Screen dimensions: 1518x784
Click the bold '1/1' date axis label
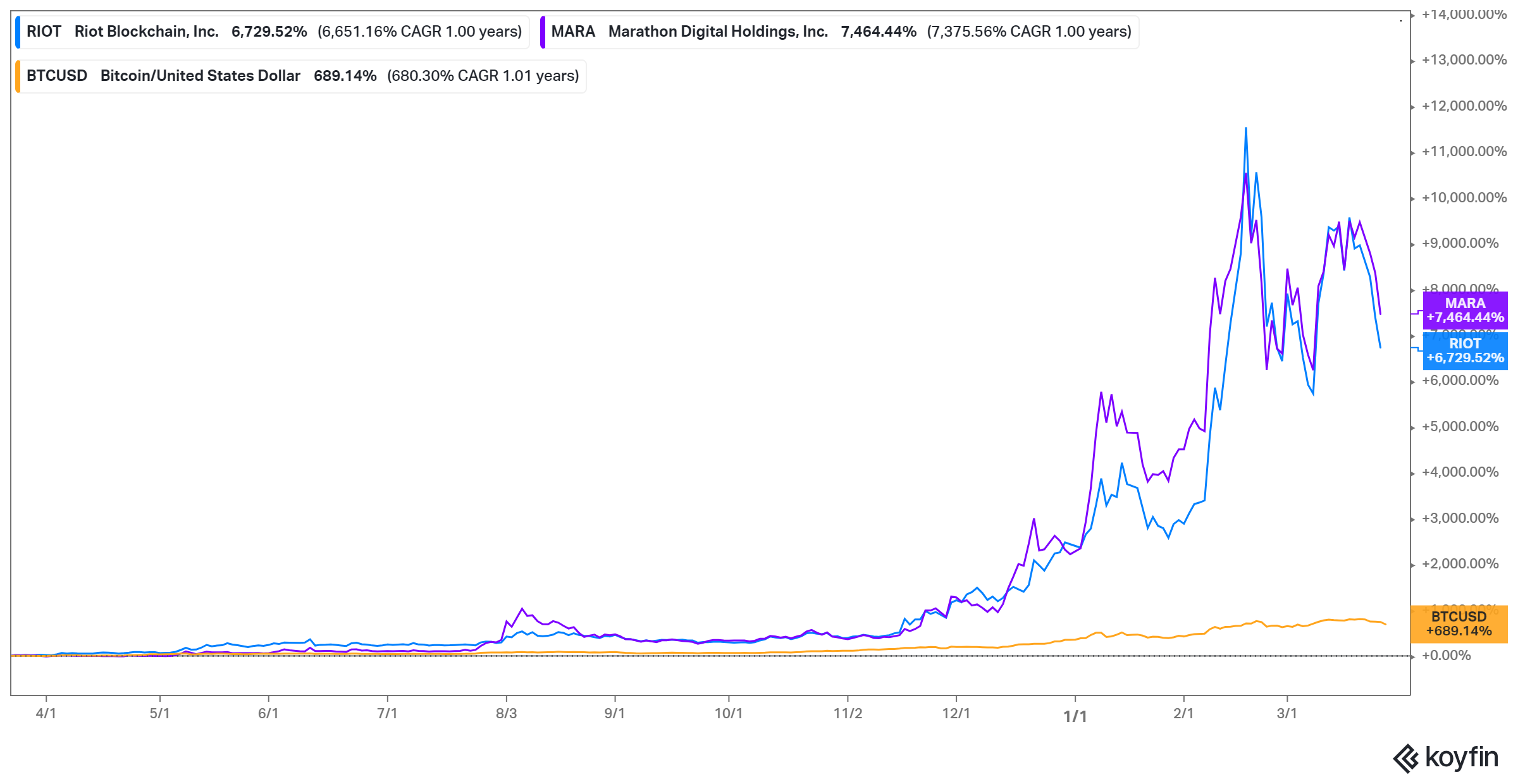point(1075,716)
